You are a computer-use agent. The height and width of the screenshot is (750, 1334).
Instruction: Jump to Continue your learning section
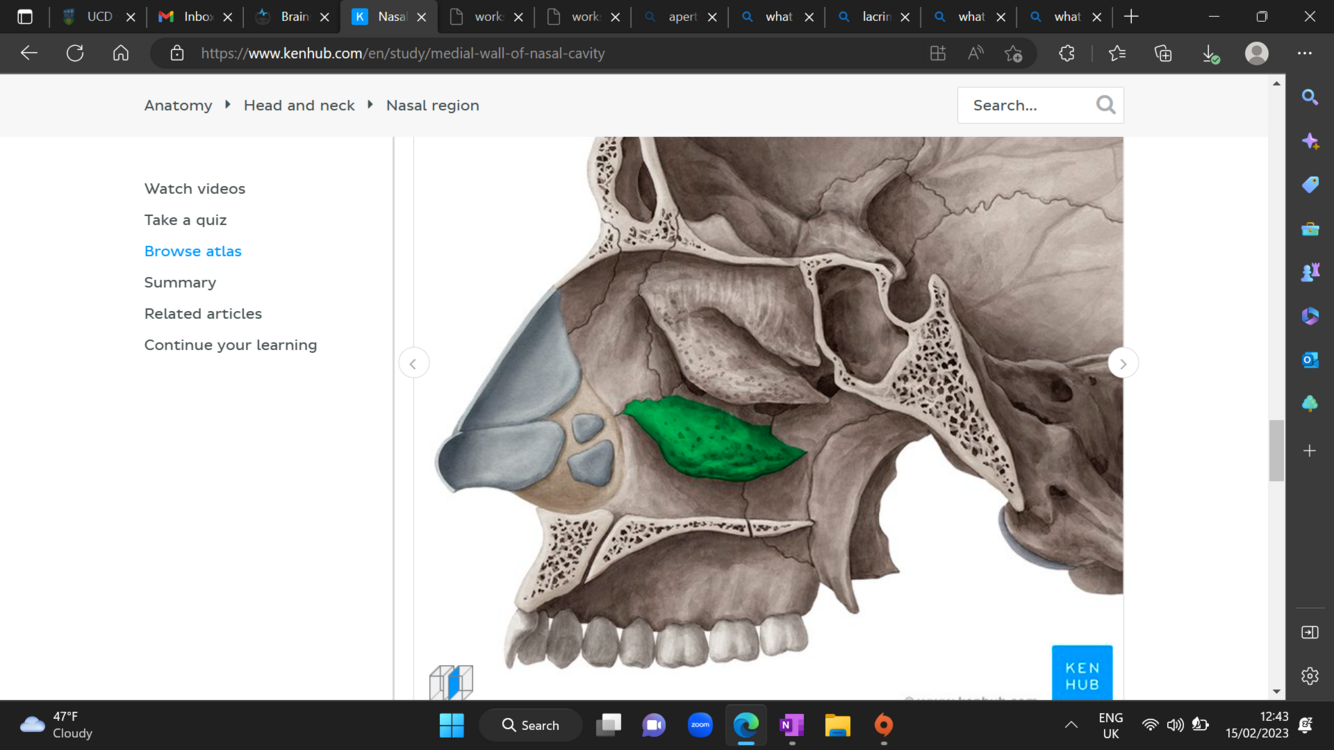pyautogui.click(x=230, y=345)
